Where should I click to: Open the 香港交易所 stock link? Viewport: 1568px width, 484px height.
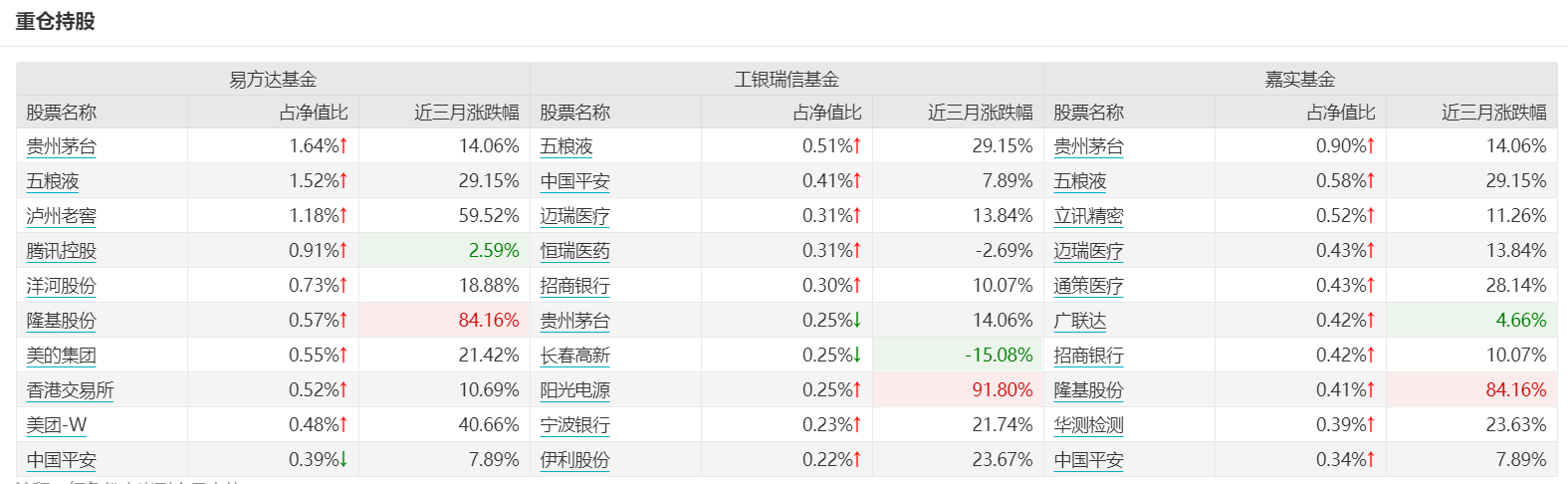point(70,390)
